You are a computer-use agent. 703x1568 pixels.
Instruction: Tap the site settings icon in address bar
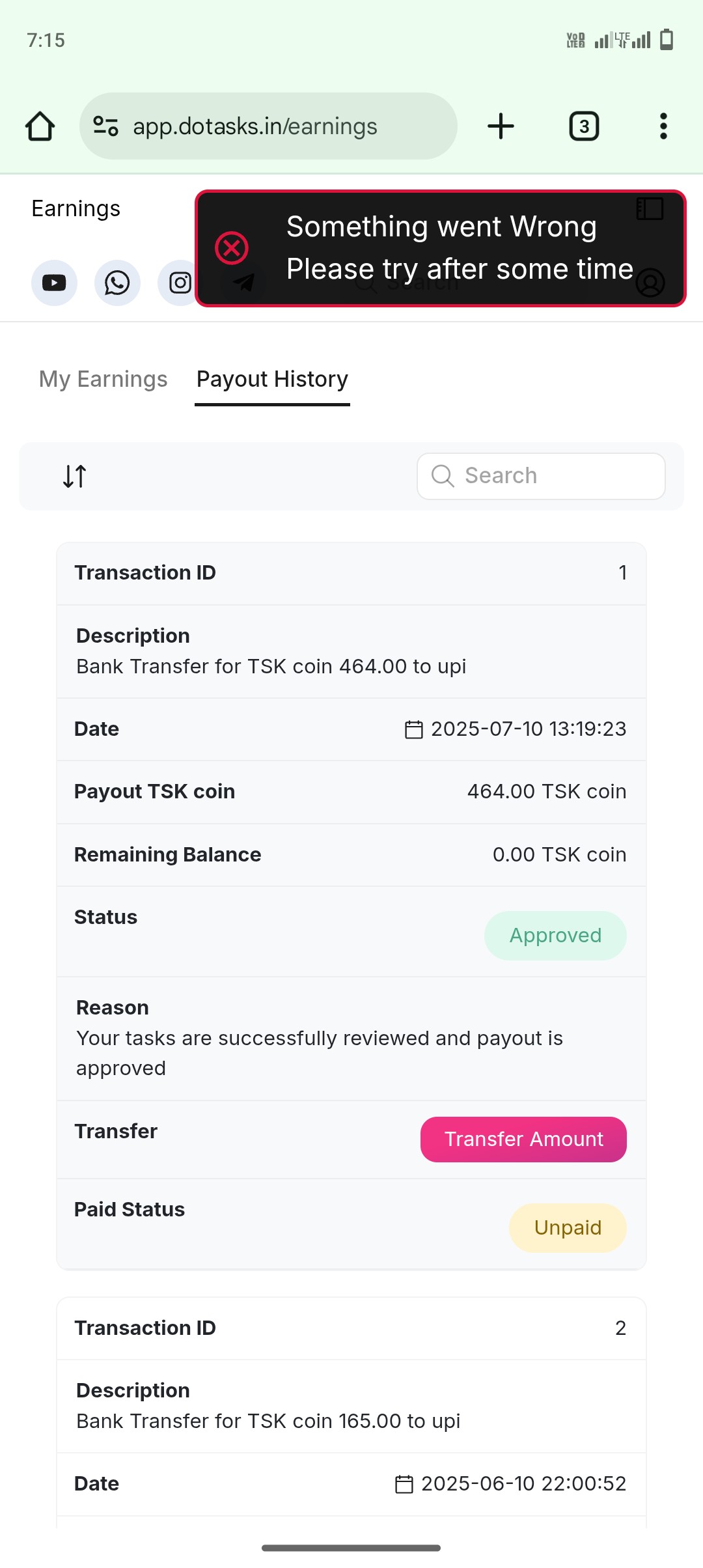[x=105, y=126]
